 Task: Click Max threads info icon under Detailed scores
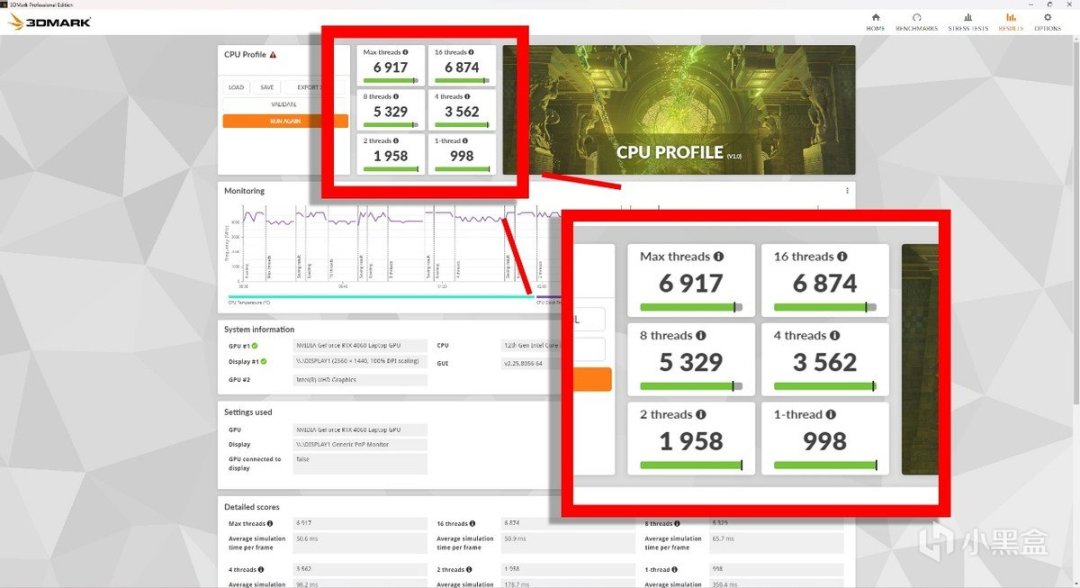pos(270,523)
